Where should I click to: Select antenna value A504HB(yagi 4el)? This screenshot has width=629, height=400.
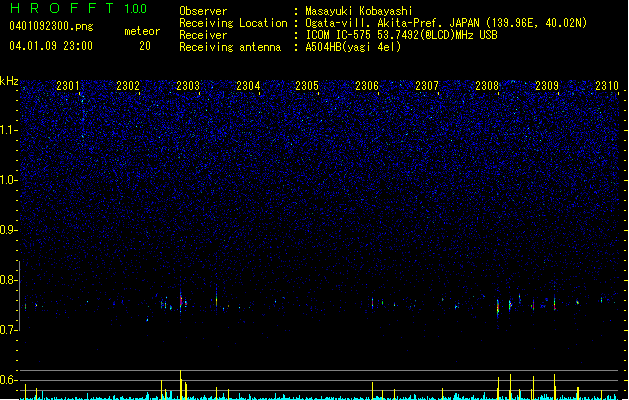point(353,47)
